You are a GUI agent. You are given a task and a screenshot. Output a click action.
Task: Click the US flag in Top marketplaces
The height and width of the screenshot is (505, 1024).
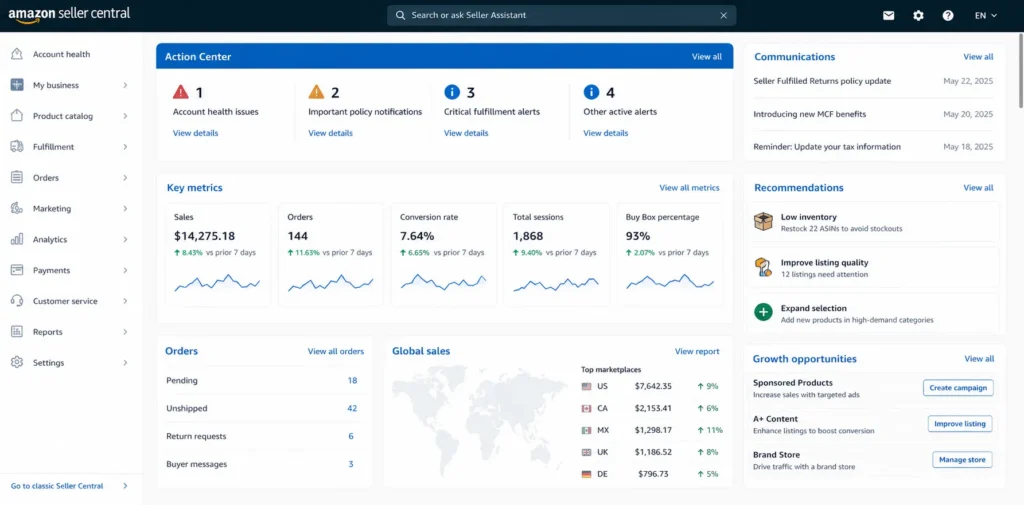pos(586,387)
